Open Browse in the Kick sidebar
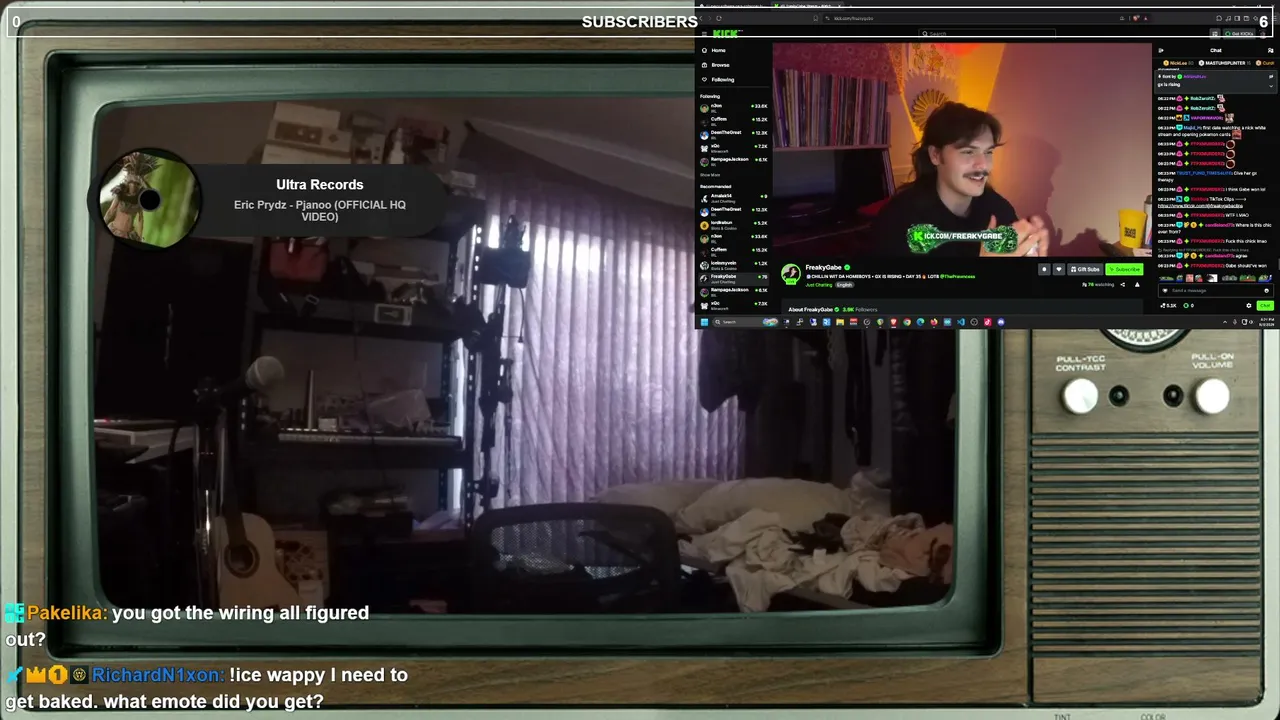 [718, 65]
